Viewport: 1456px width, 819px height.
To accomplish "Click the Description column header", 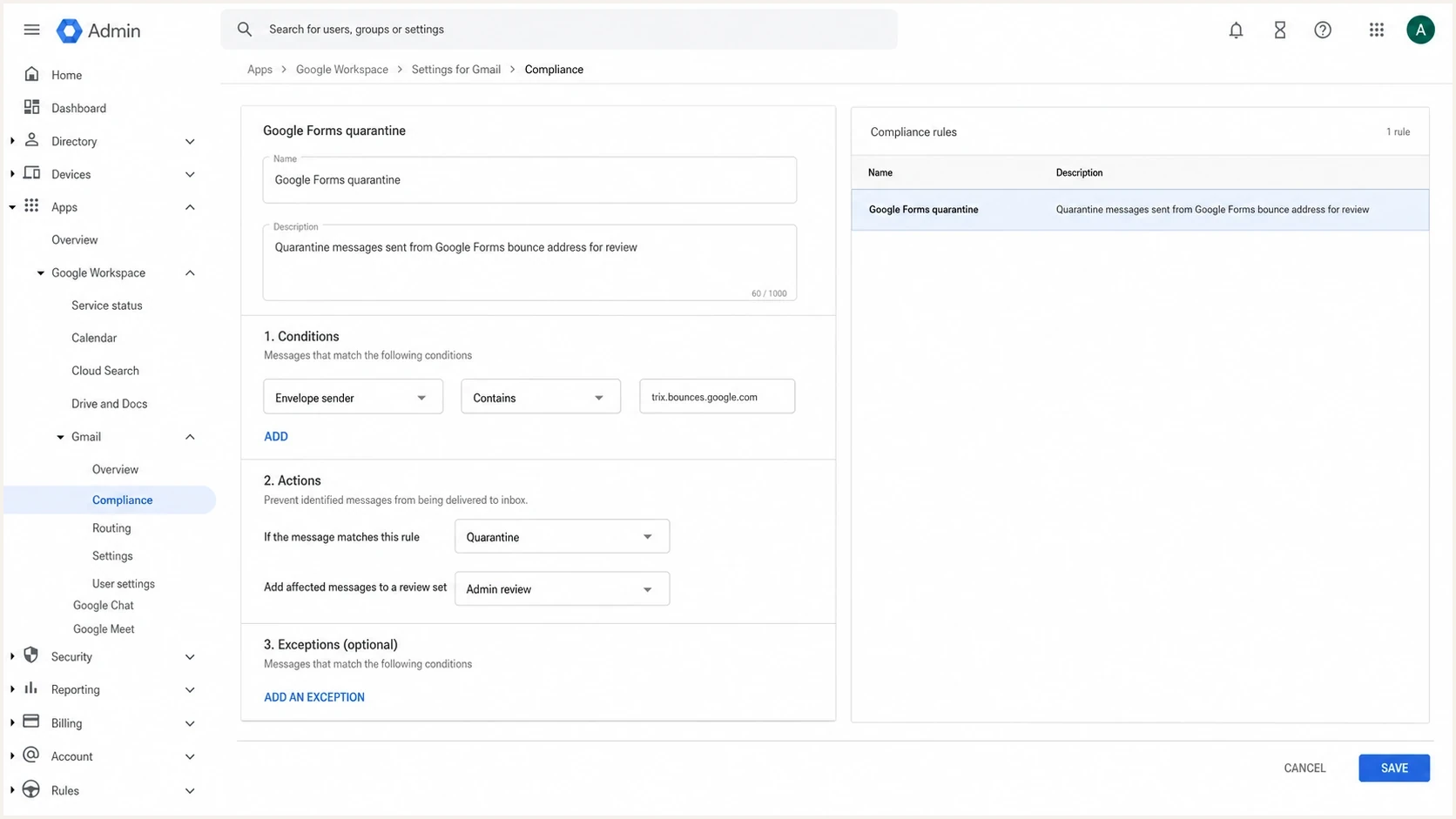I will point(1079,172).
